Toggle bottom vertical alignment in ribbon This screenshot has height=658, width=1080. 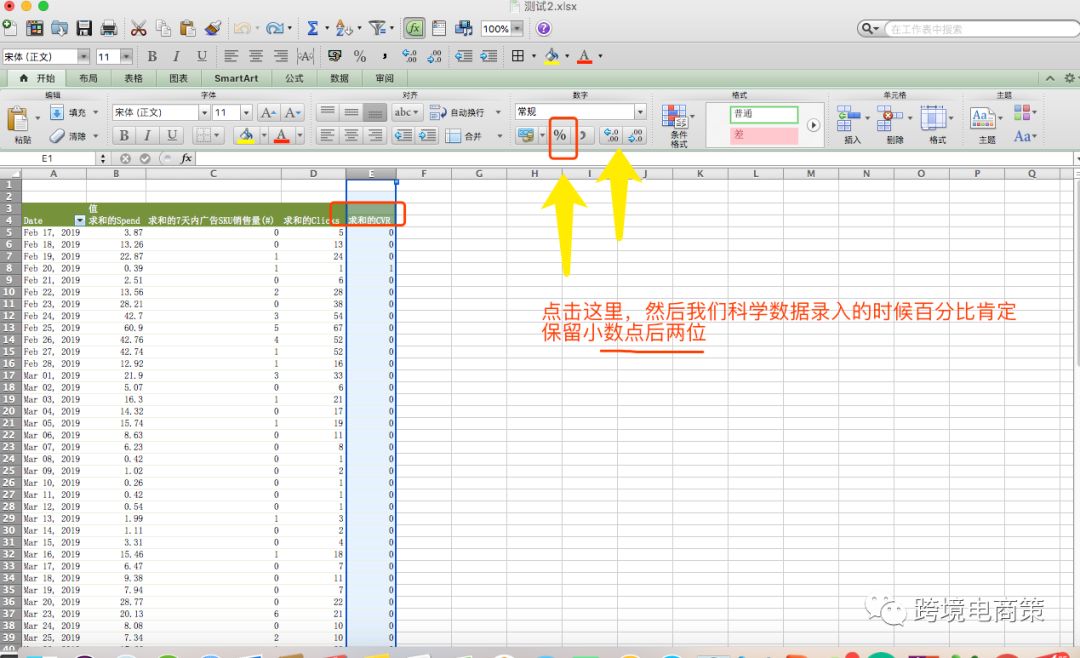[x=375, y=112]
